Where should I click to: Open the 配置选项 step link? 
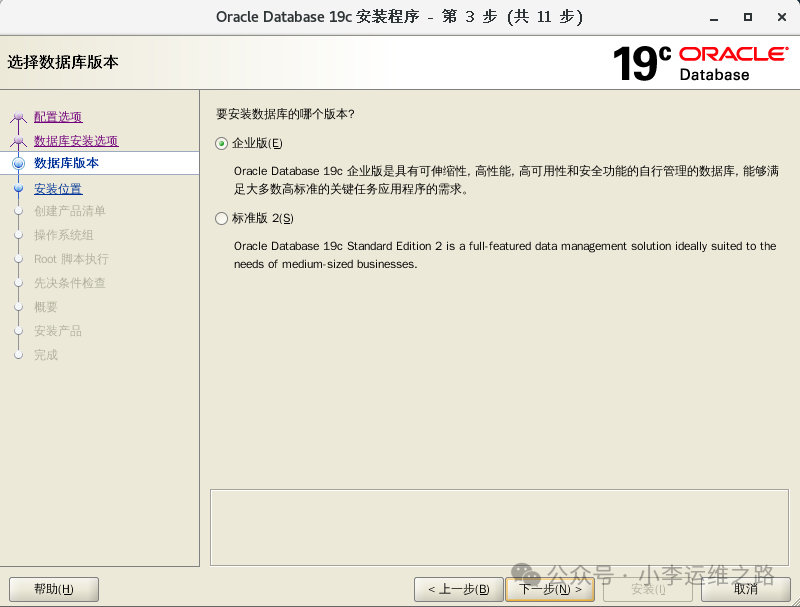(58, 117)
